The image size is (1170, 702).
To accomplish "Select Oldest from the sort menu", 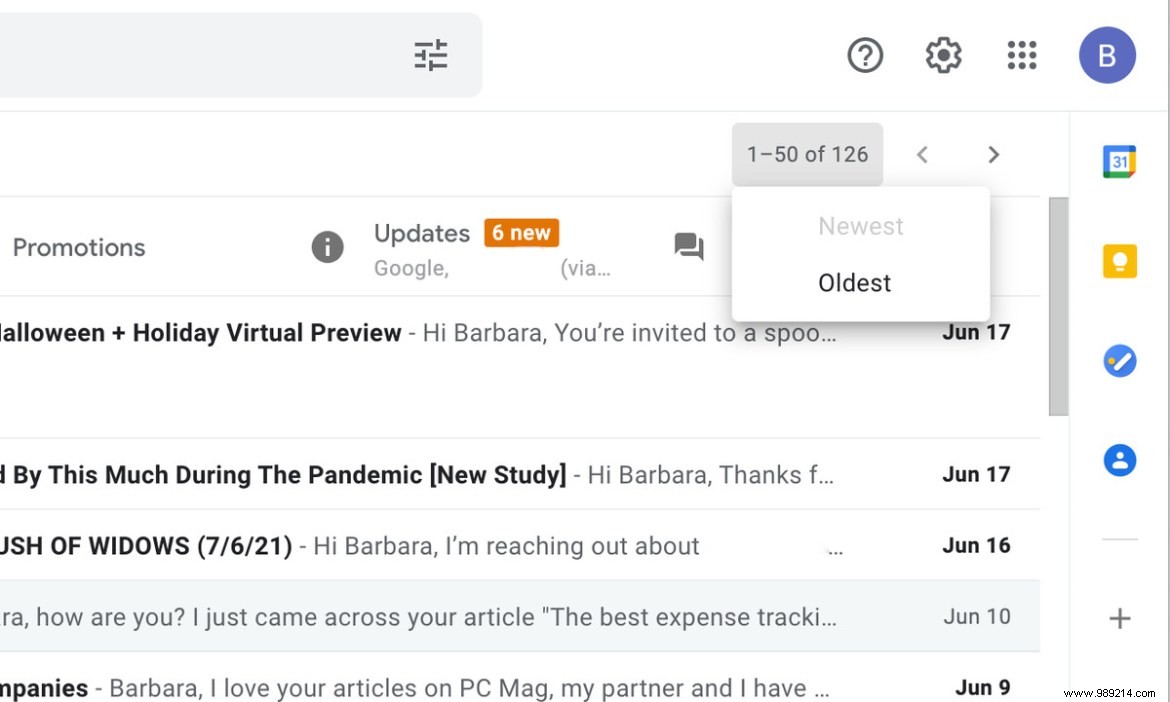I will 854,282.
